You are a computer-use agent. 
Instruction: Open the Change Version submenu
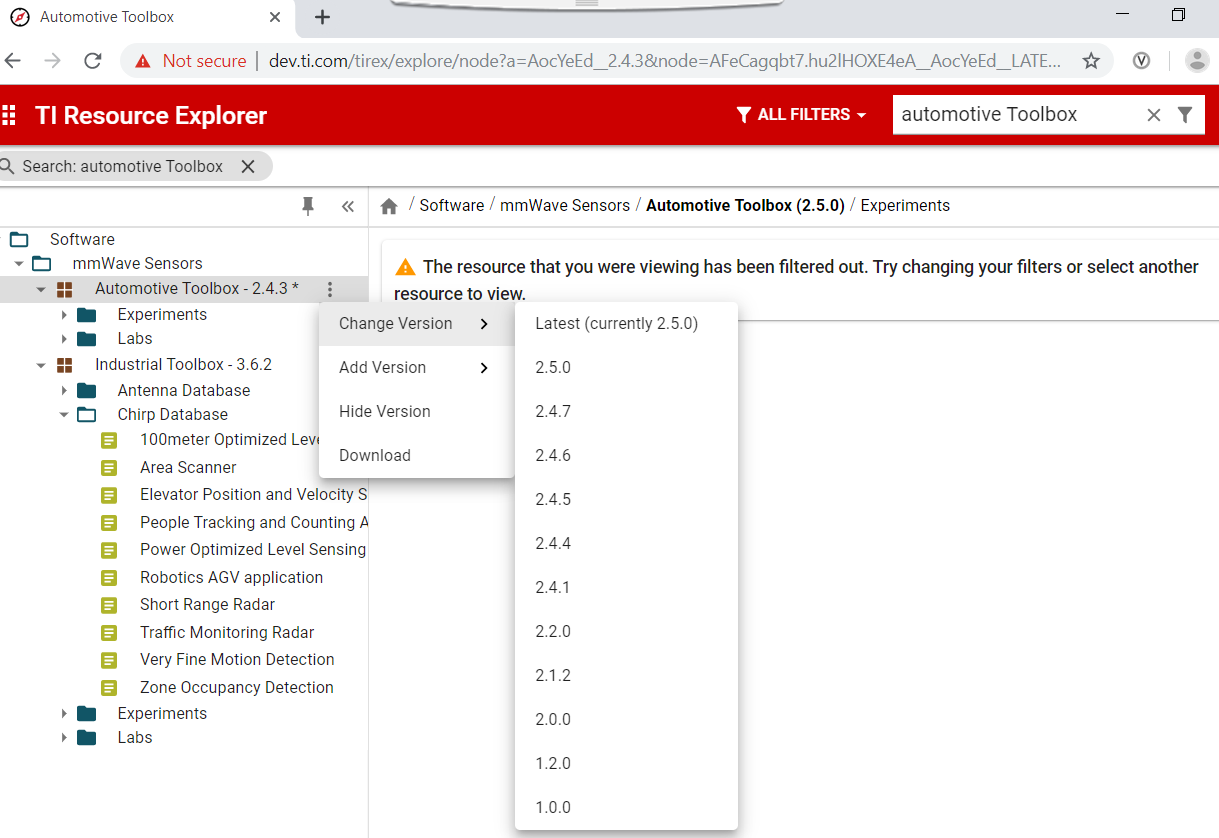click(417, 324)
